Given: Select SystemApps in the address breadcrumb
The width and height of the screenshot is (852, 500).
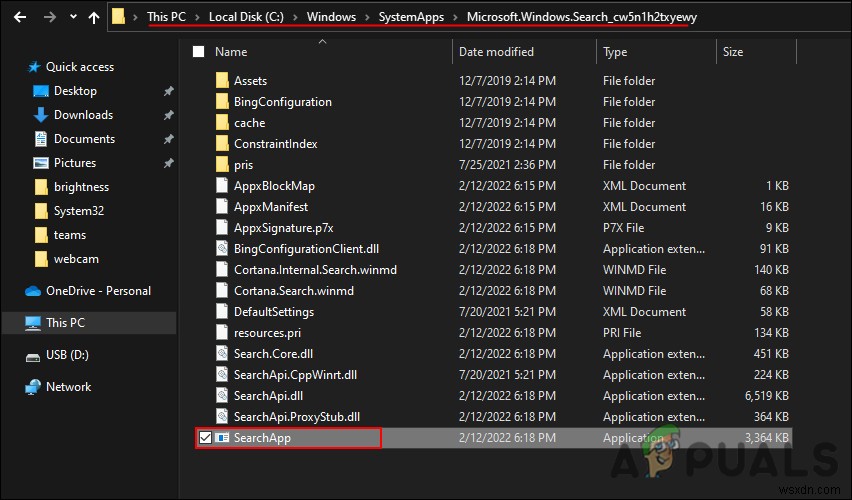Looking at the screenshot, I should [411, 17].
